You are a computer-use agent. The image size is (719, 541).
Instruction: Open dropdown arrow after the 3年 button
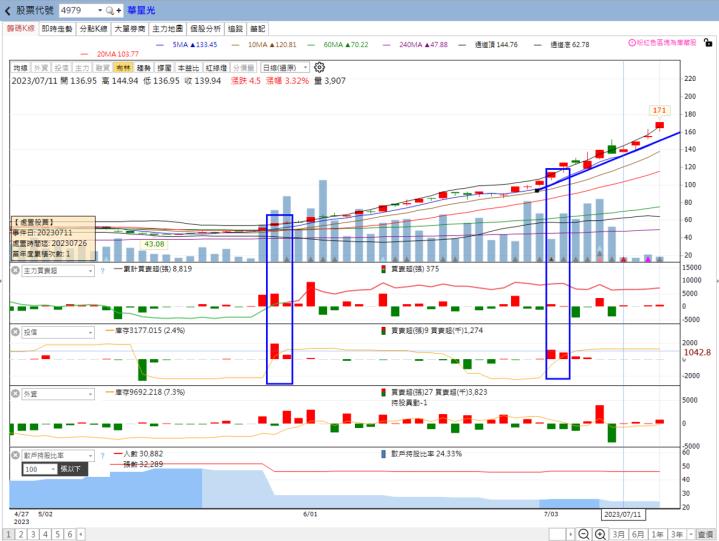[x=690, y=534]
